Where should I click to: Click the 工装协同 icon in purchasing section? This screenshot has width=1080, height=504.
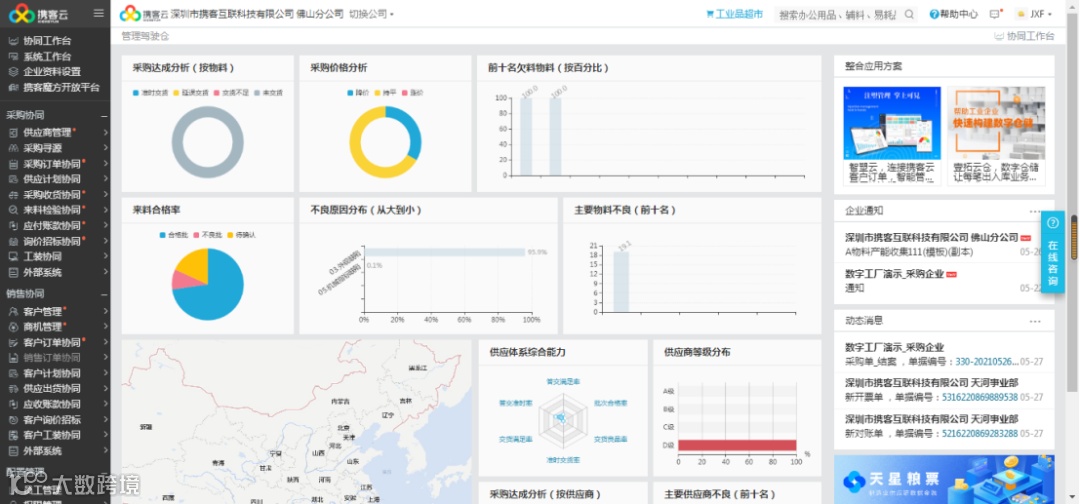[13, 256]
